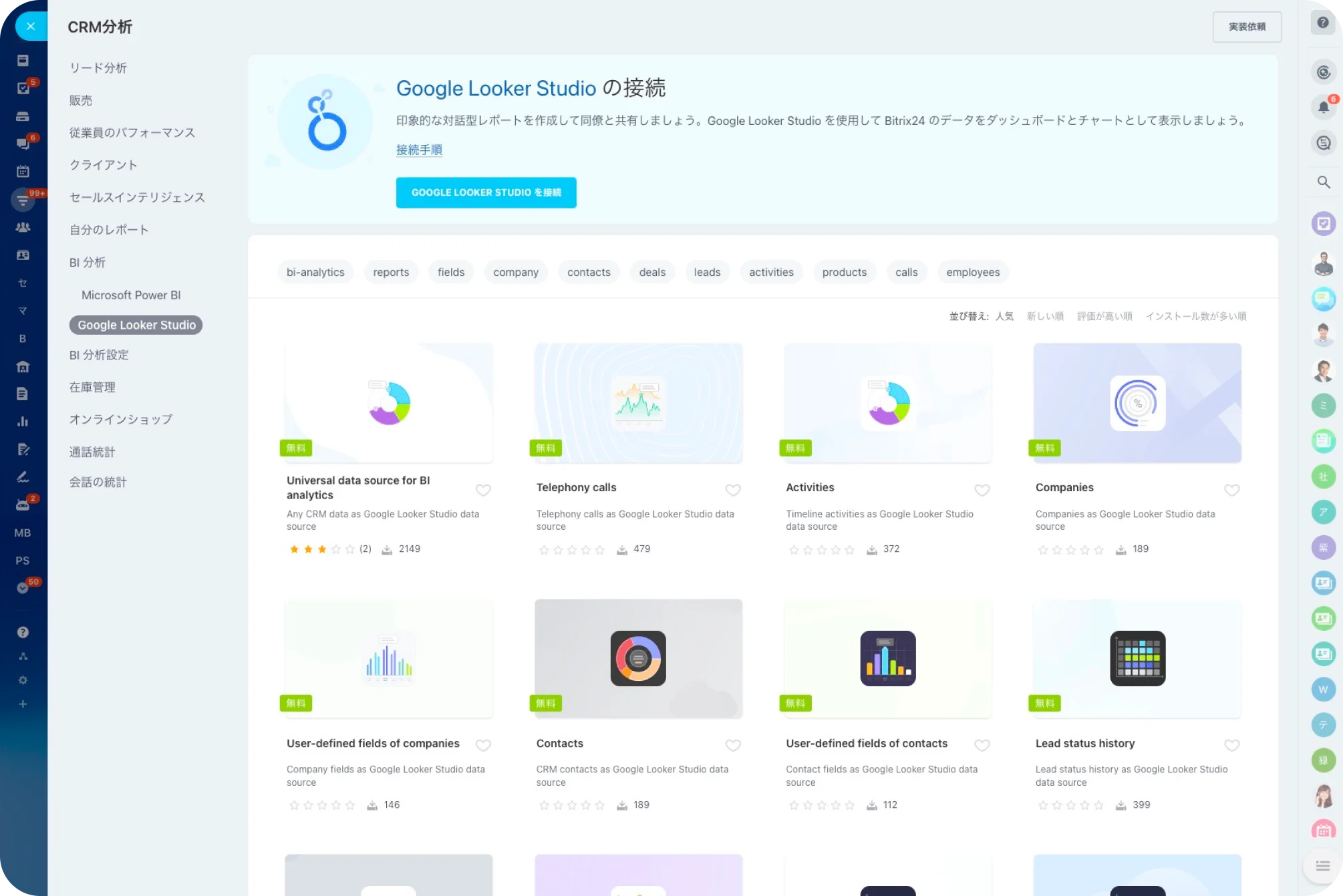
Task: Open the settings gear in left sidebar
Action: [x=23, y=680]
